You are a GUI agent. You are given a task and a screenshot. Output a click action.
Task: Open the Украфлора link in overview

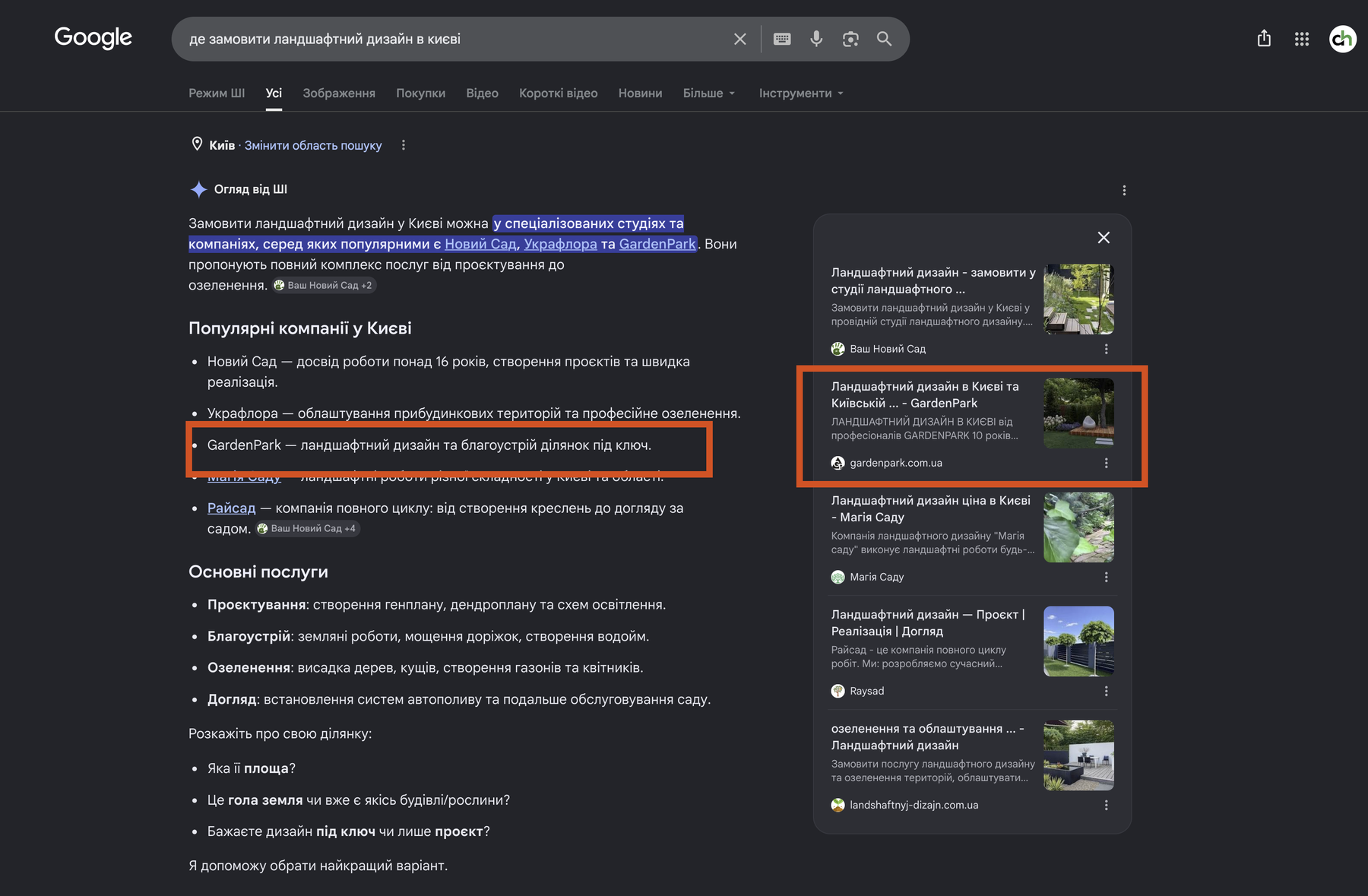tap(560, 244)
